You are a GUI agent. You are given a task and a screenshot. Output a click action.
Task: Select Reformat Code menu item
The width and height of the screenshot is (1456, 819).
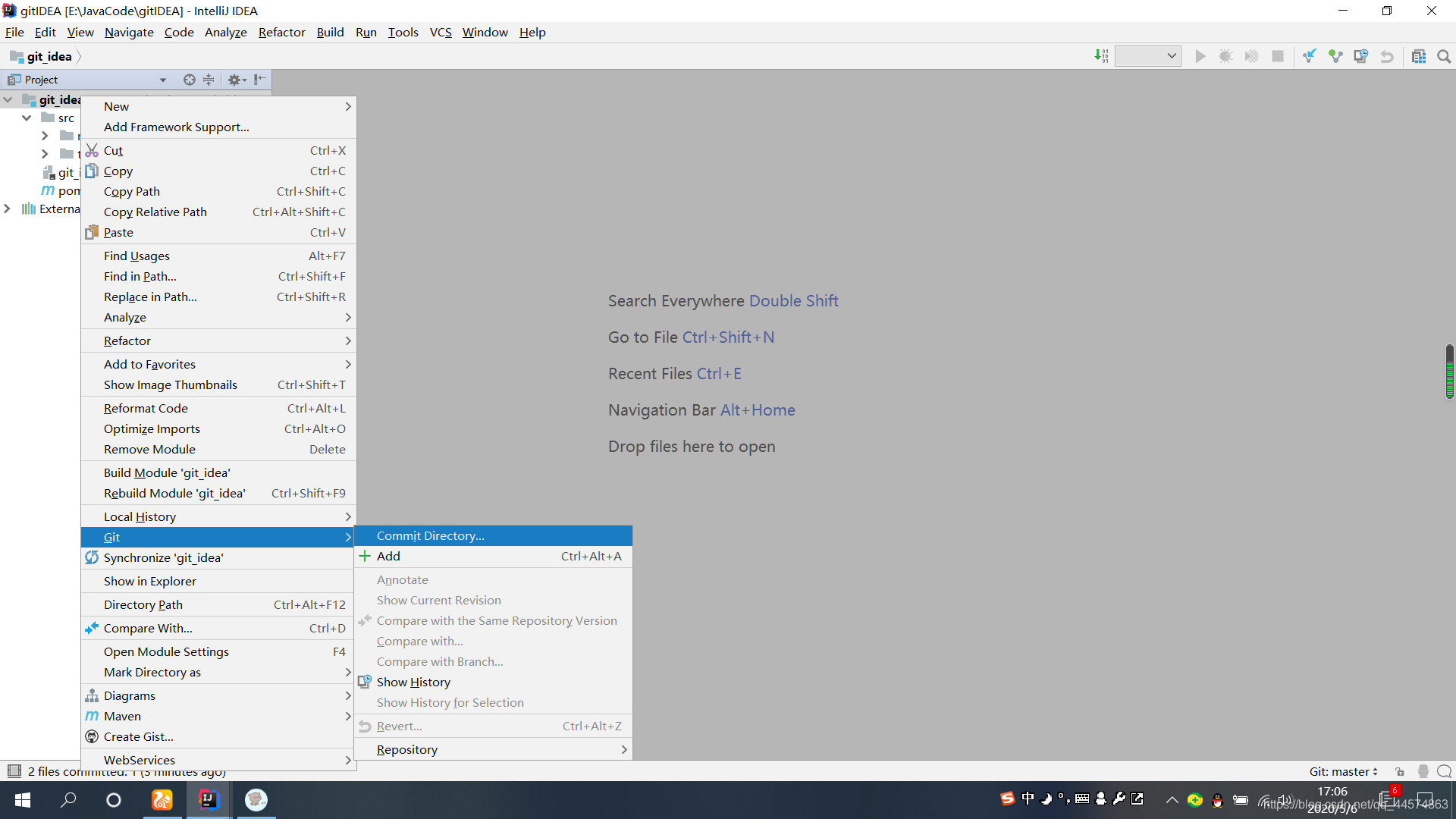coord(218,408)
